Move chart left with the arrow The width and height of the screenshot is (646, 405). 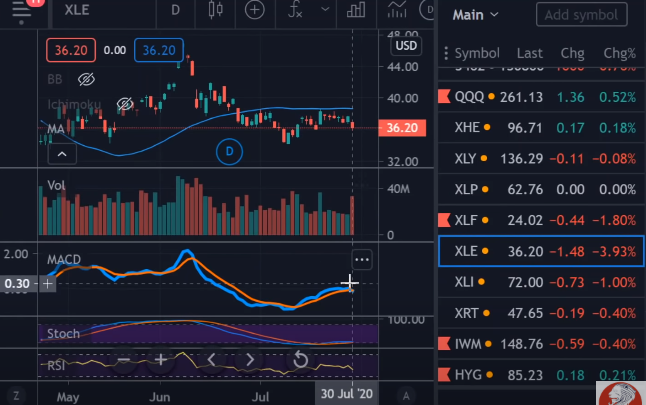pos(211,360)
